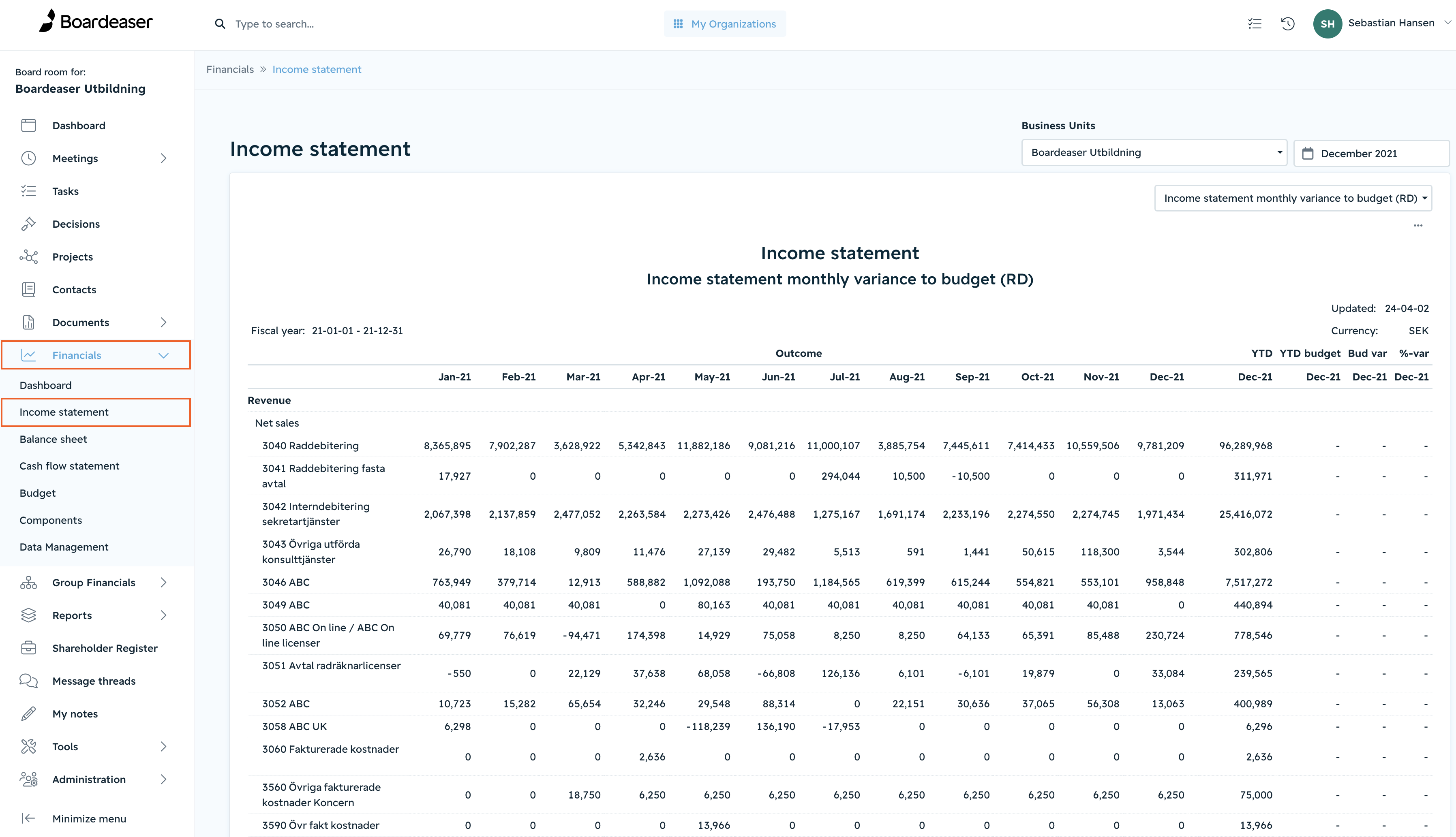Open the Sebastian Hansen user menu arrow
This screenshot has height=837, width=1456.
1447,23
